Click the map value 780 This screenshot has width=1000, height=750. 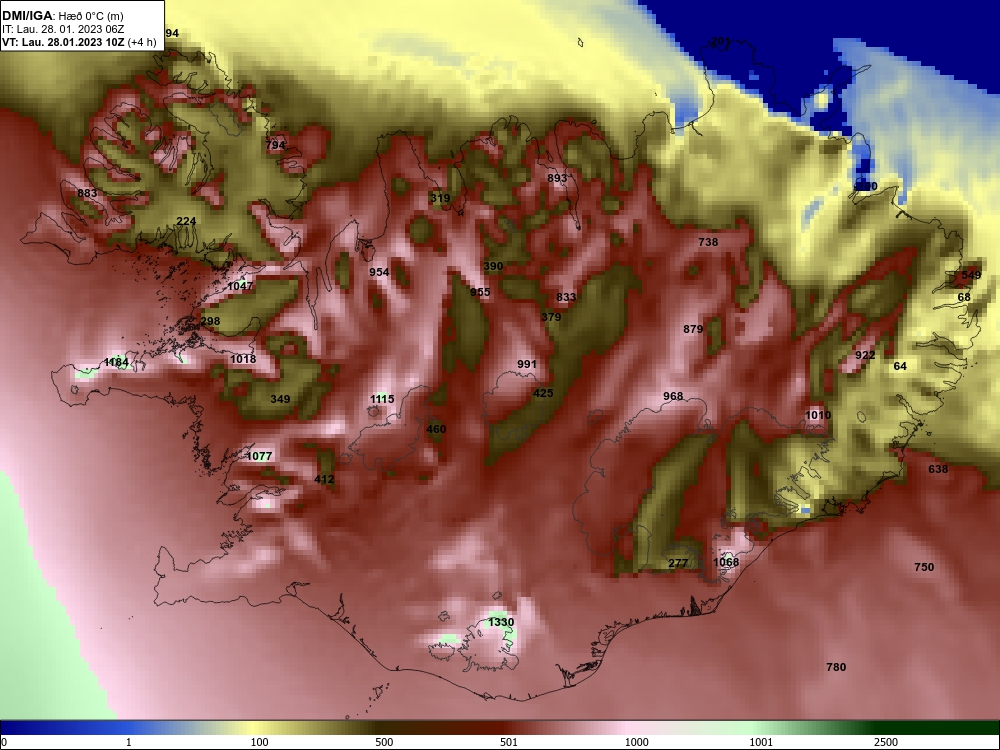(x=836, y=667)
